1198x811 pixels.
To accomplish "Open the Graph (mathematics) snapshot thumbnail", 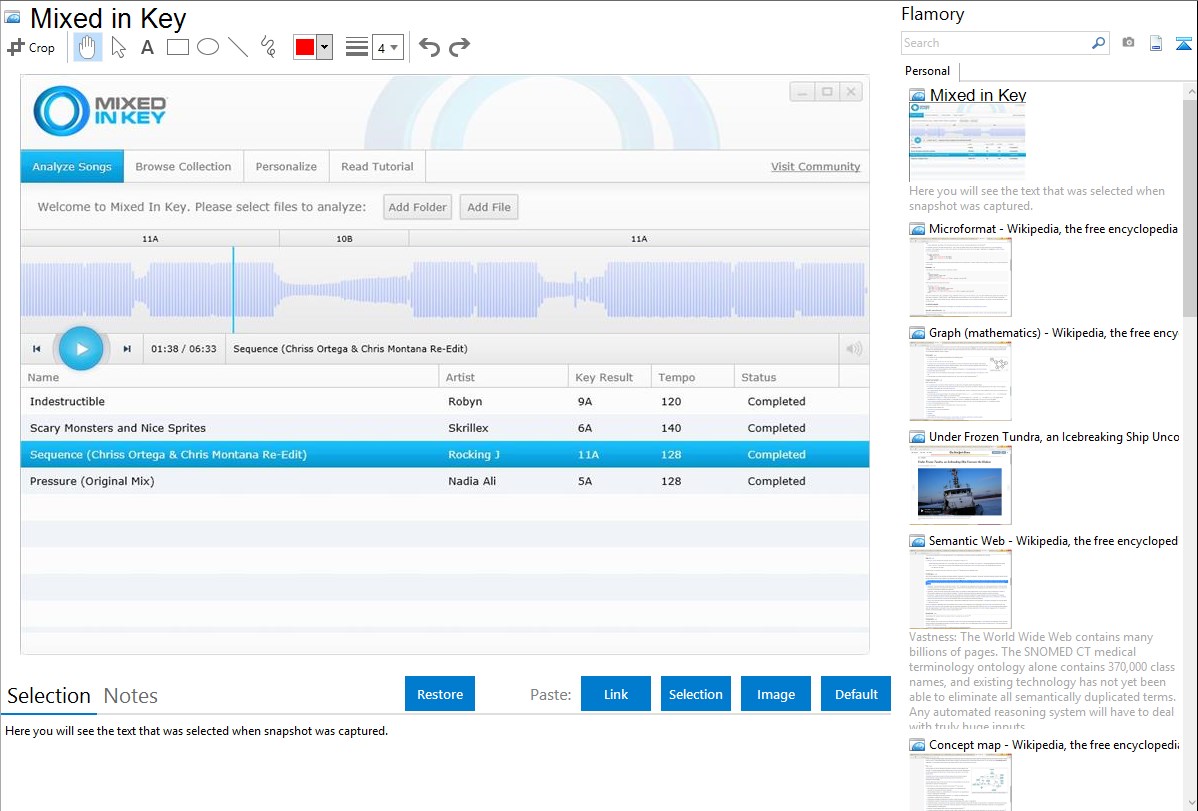I will (x=960, y=381).
